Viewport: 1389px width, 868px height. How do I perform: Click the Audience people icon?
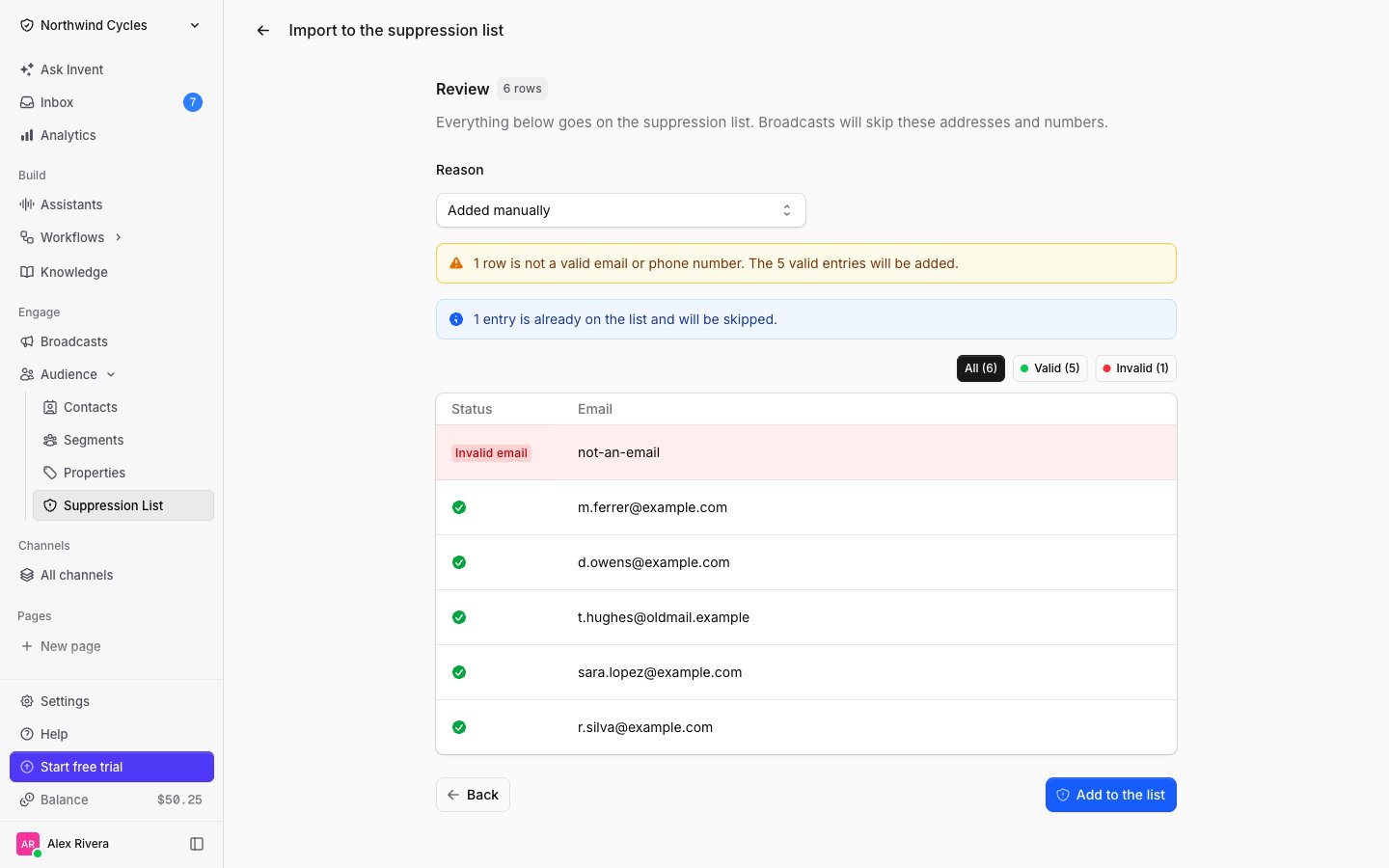[x=27, y=374]
